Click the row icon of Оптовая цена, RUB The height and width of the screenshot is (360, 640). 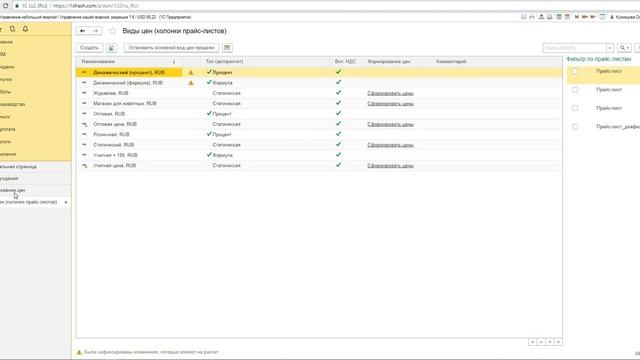[84, 124]
